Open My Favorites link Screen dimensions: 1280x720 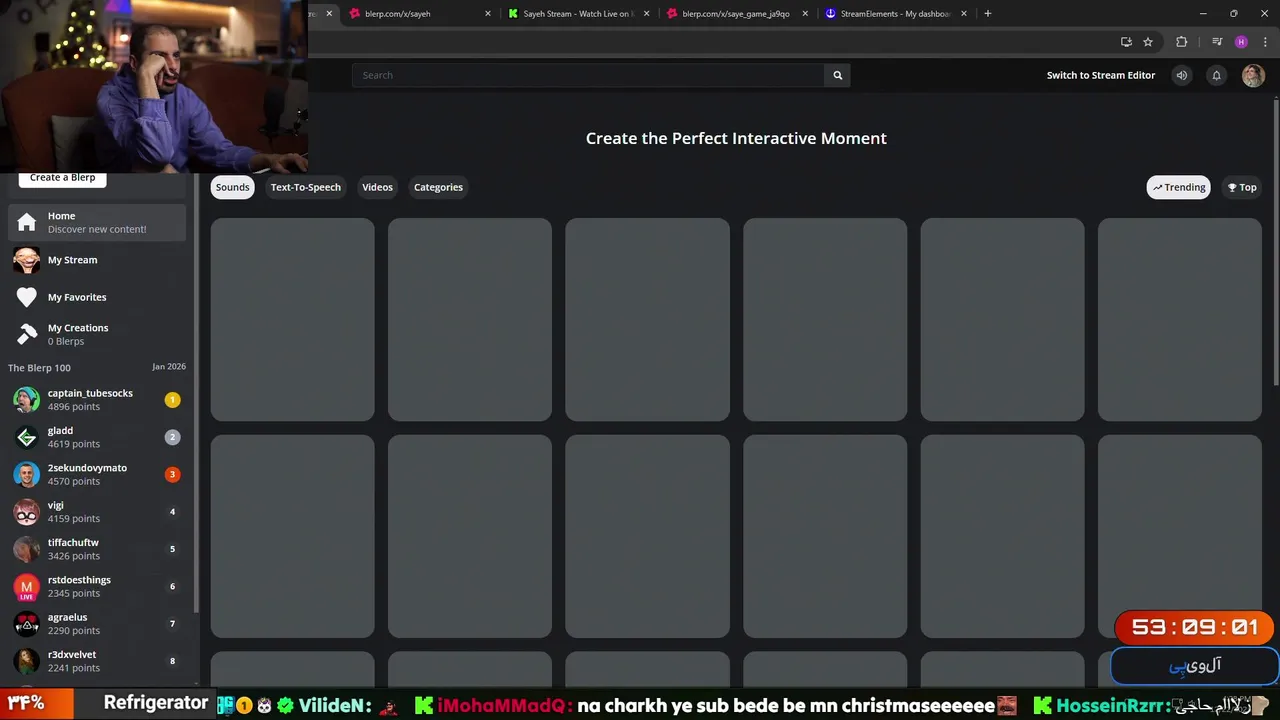[97, 297]
